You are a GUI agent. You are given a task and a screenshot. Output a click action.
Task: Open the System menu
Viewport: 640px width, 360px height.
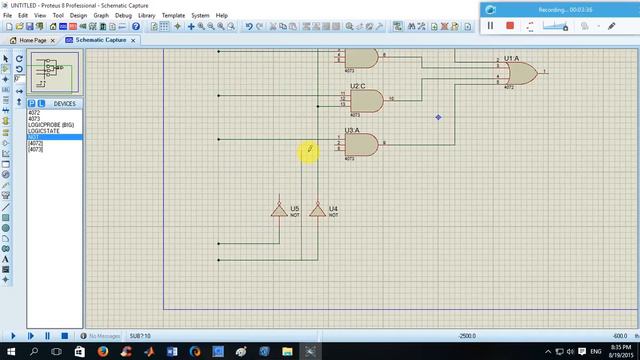[200, 16]
